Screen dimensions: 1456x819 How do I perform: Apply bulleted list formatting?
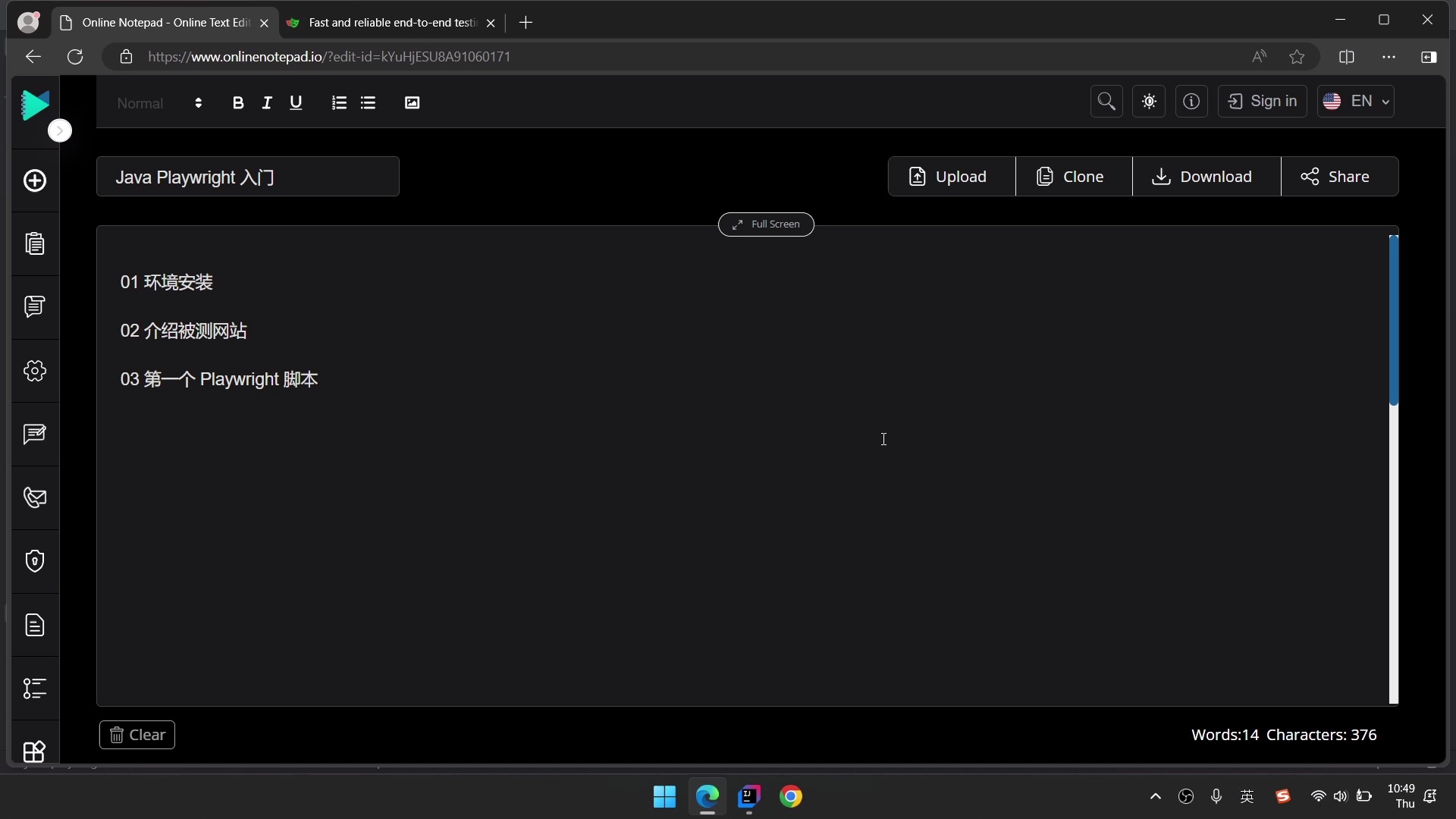368,102
